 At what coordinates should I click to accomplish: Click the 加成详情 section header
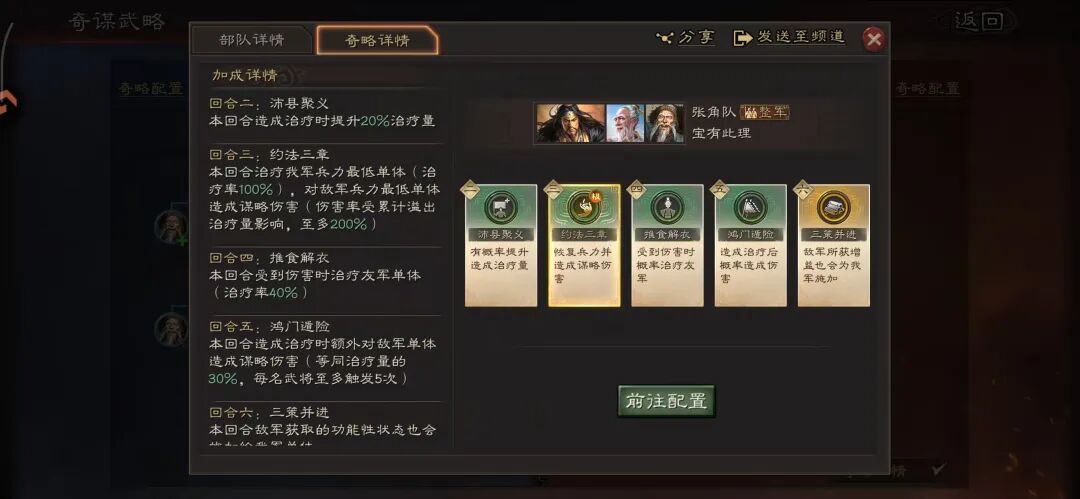coord(245,75)
